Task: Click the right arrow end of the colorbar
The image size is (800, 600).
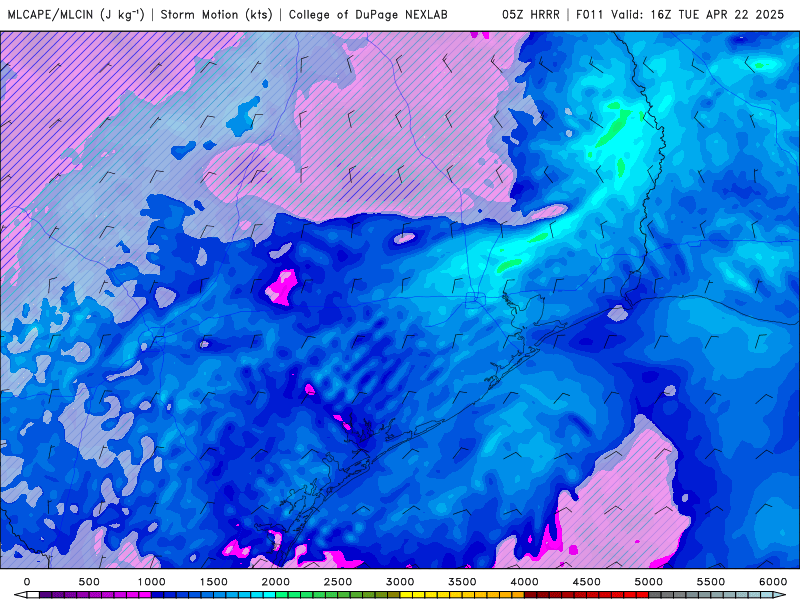Action: [780, 595]
